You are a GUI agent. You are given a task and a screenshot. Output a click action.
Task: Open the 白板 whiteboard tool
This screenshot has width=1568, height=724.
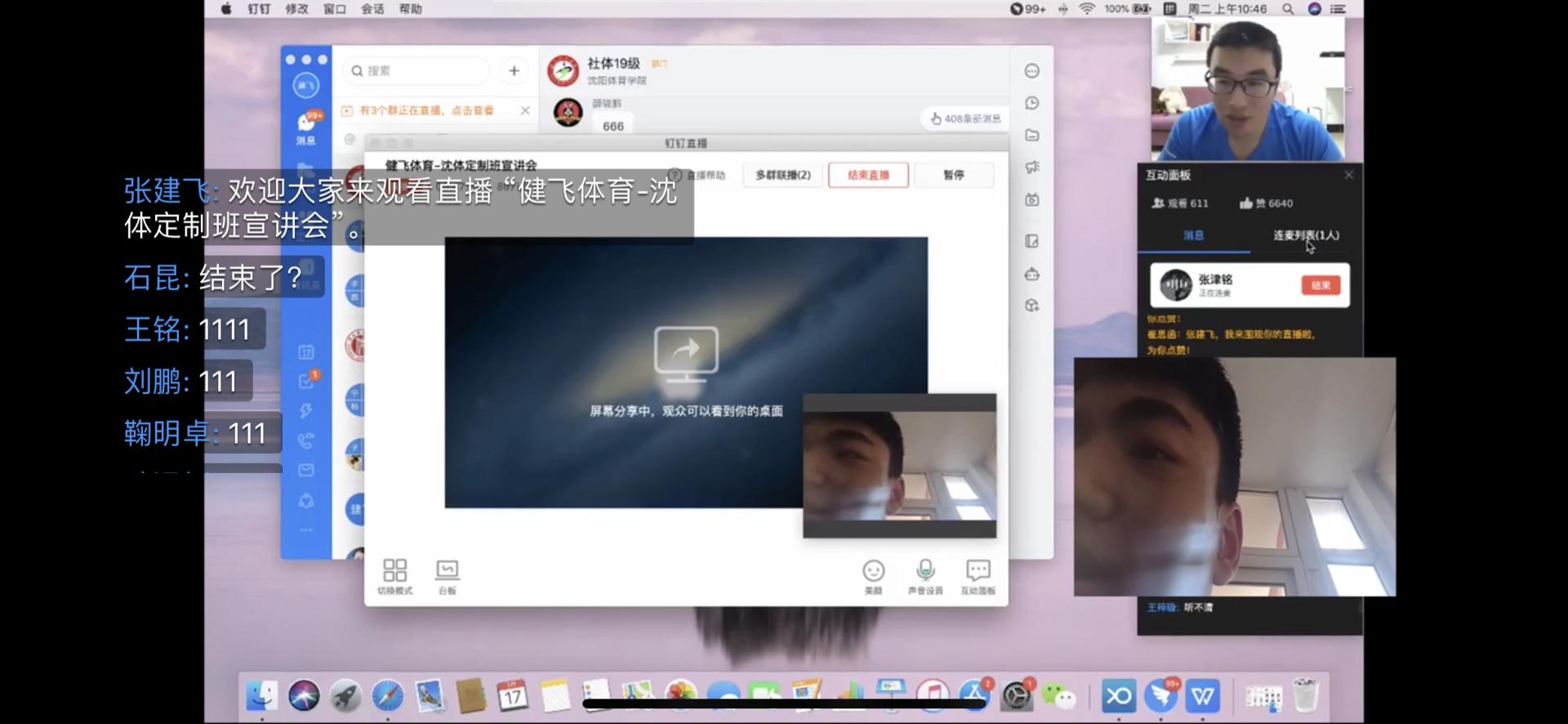pos(448,575)
